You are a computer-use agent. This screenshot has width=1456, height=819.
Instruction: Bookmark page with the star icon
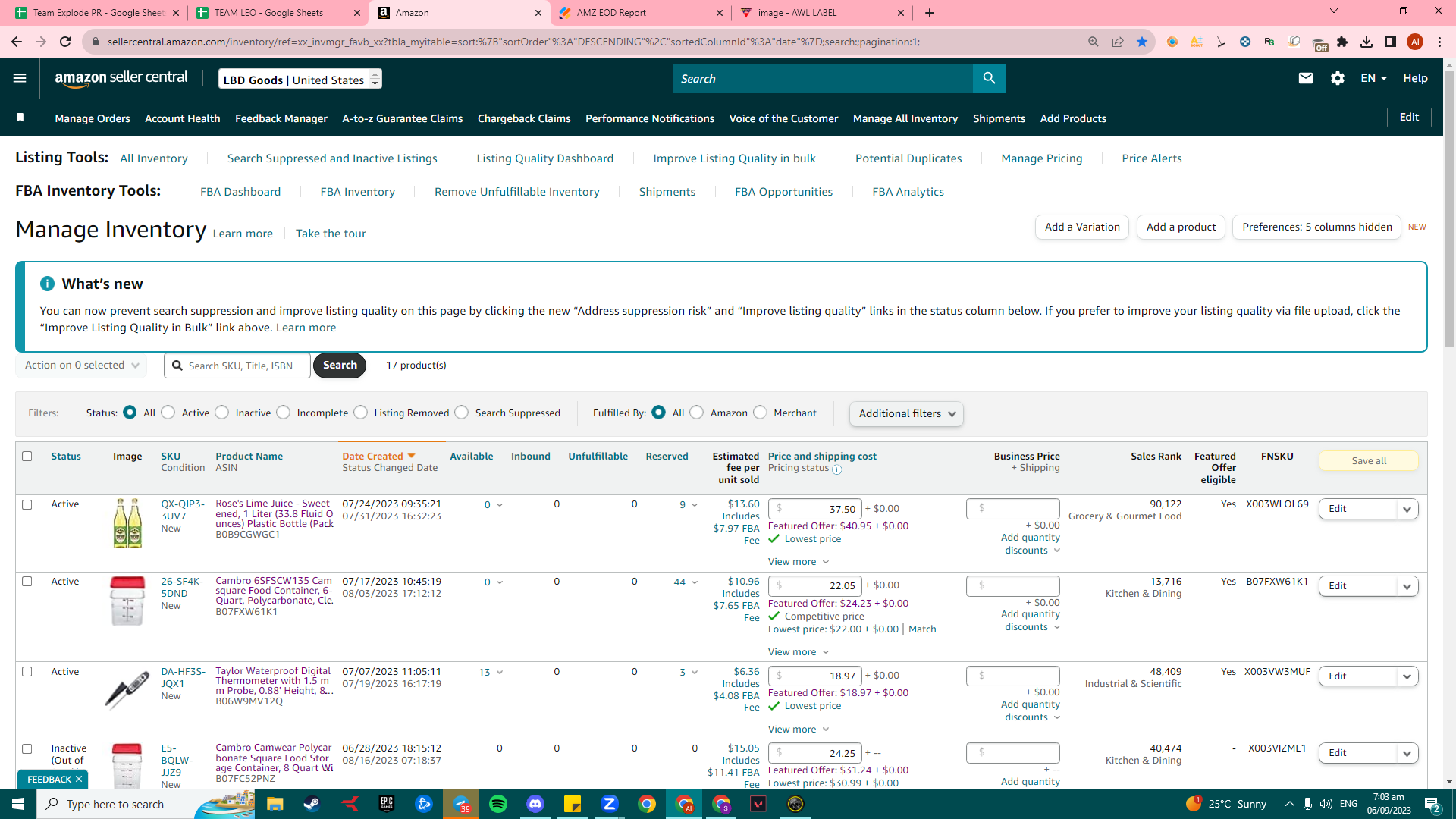click(x=1141, y=42)
